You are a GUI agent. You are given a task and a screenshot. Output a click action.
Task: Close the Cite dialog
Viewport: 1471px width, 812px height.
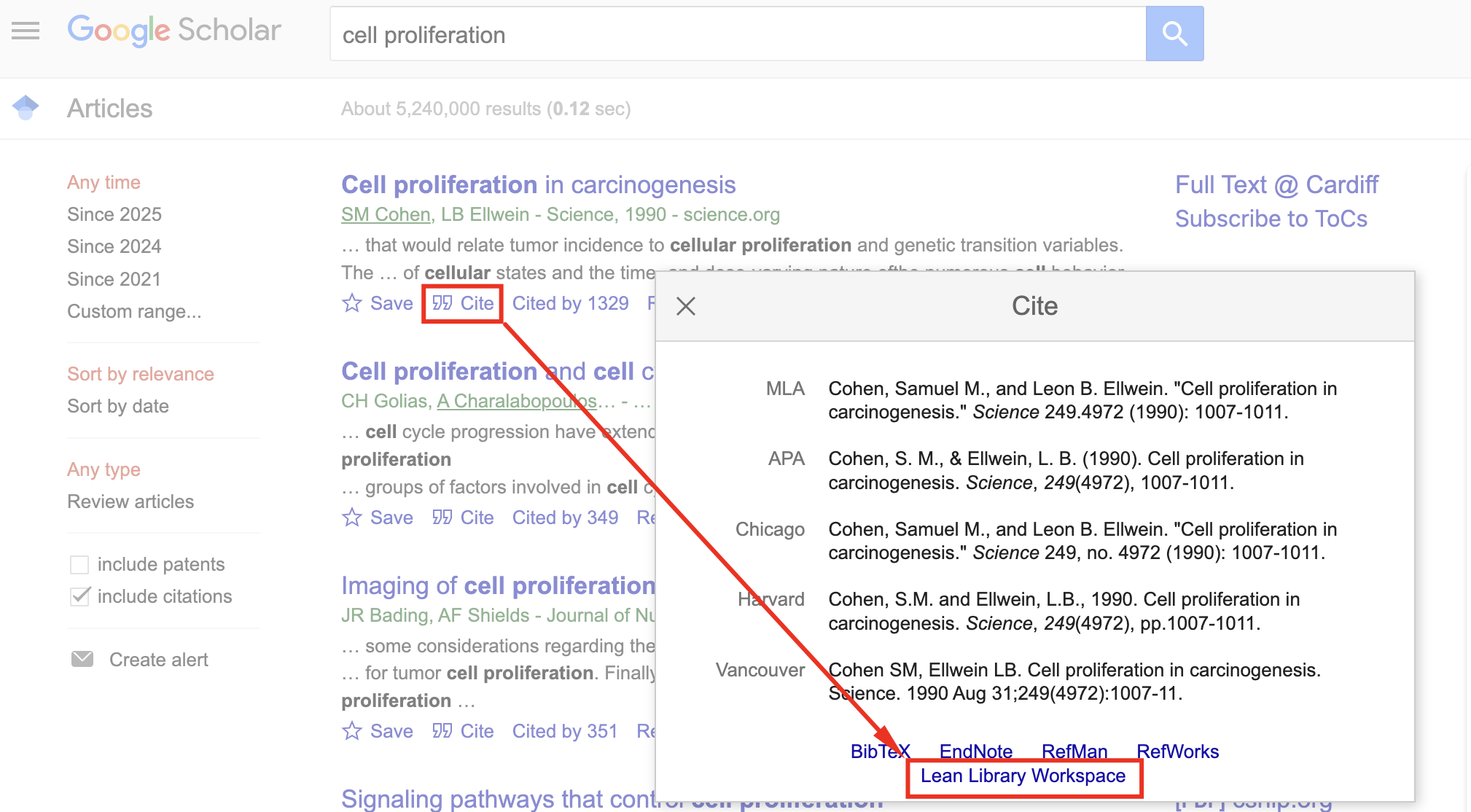click(x=686, y=306)
